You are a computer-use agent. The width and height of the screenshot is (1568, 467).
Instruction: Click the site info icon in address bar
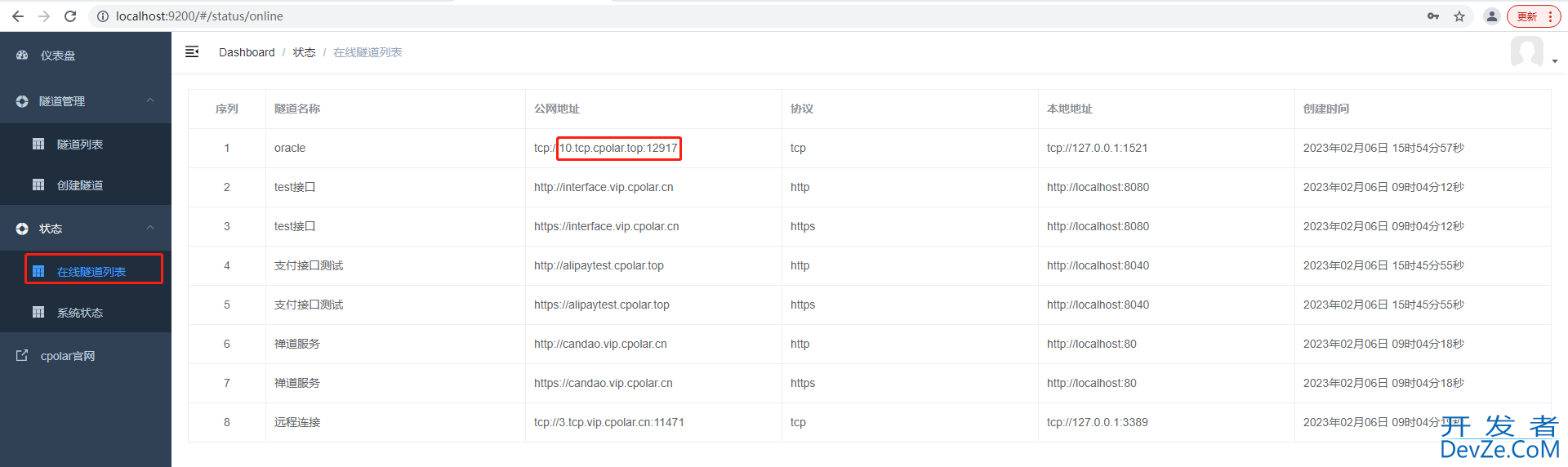point(103,16)
